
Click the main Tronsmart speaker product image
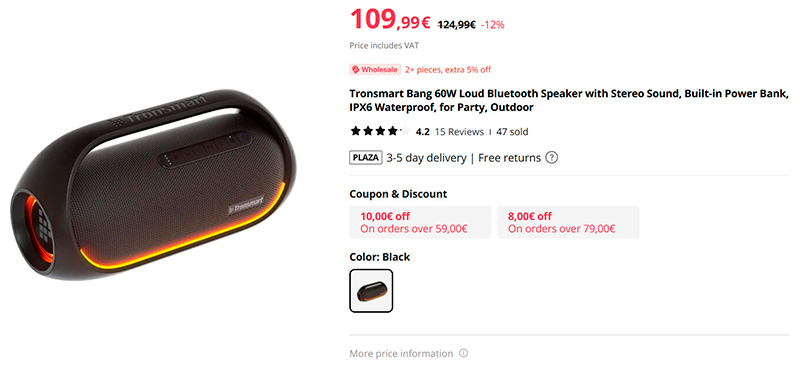(x=153, y=185)
